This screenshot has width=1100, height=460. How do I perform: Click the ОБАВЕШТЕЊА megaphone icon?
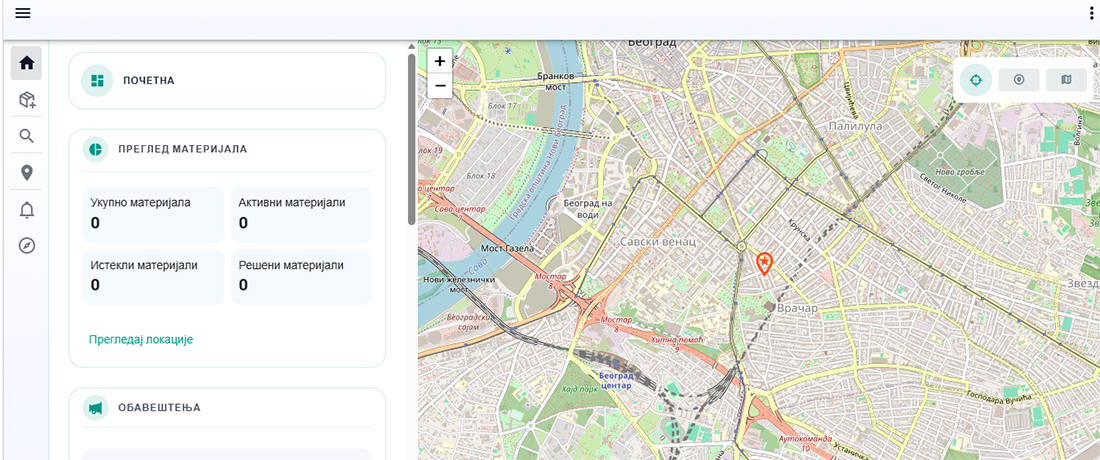tap(95, 407)
